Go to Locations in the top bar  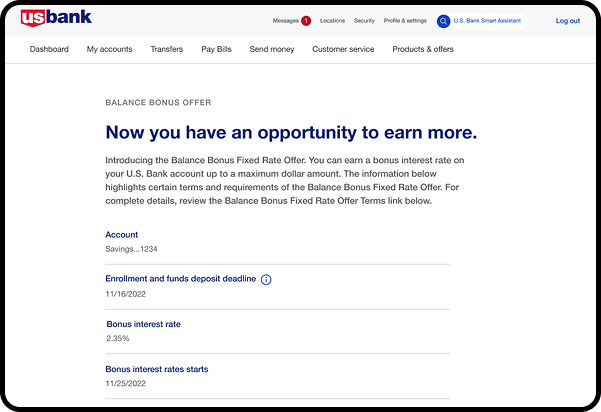[332, 21]
